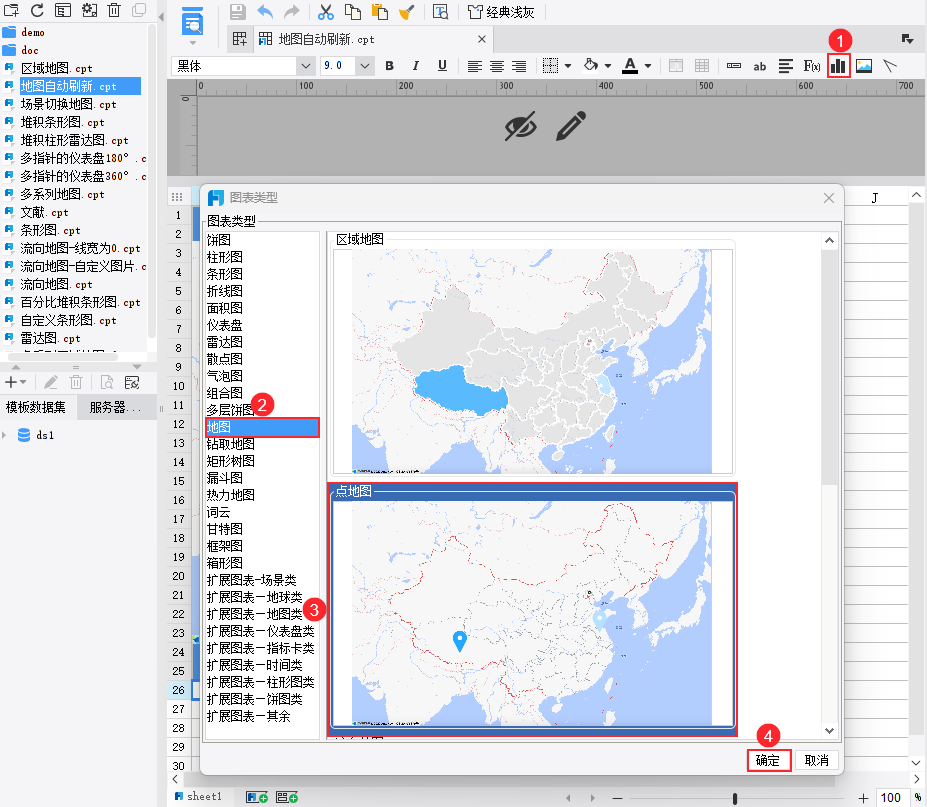Image resolution: width=927 pixels, height=807 pixels.
Task: Click the Insert Plain Text ab icon
Action: coord(760,66)
